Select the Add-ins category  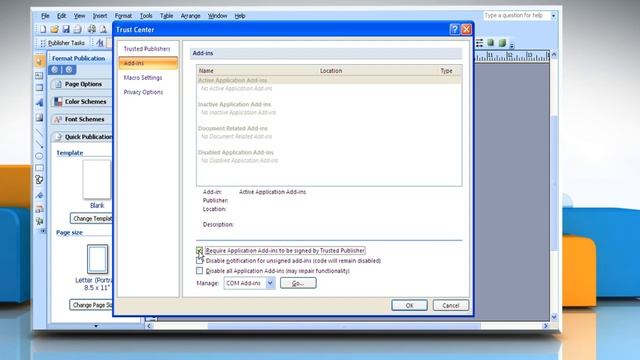148,63
